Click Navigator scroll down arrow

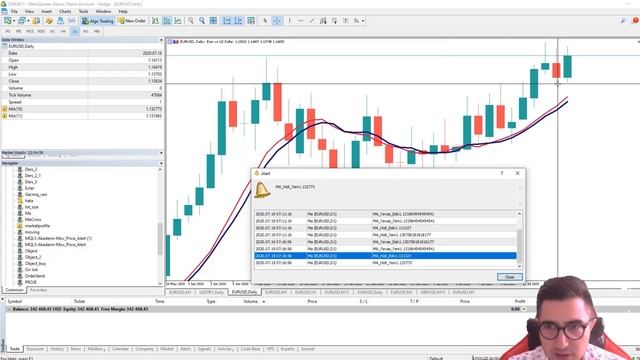[x=160, y=283]
